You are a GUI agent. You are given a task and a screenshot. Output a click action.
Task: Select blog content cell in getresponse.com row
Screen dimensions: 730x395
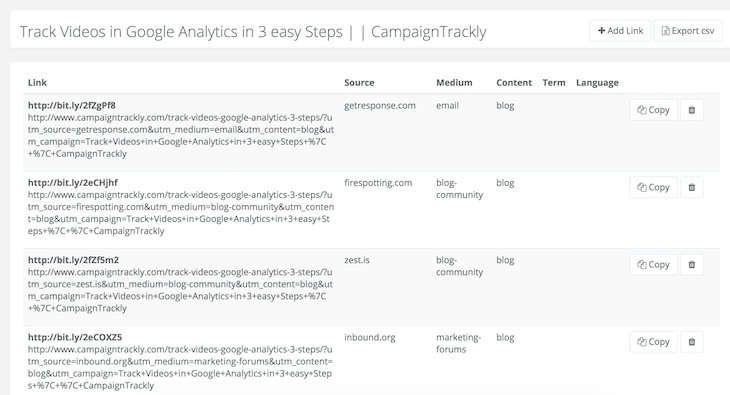pos(505,105)
